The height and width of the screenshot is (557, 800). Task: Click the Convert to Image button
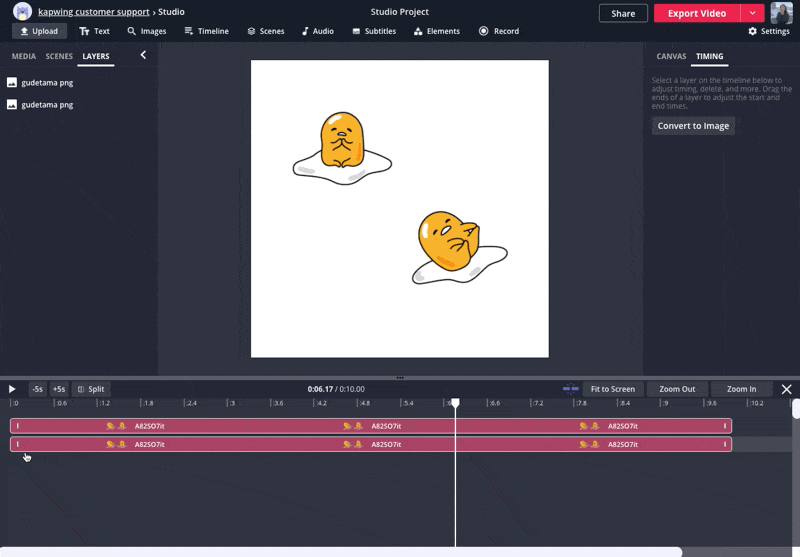tap(693, 126)
